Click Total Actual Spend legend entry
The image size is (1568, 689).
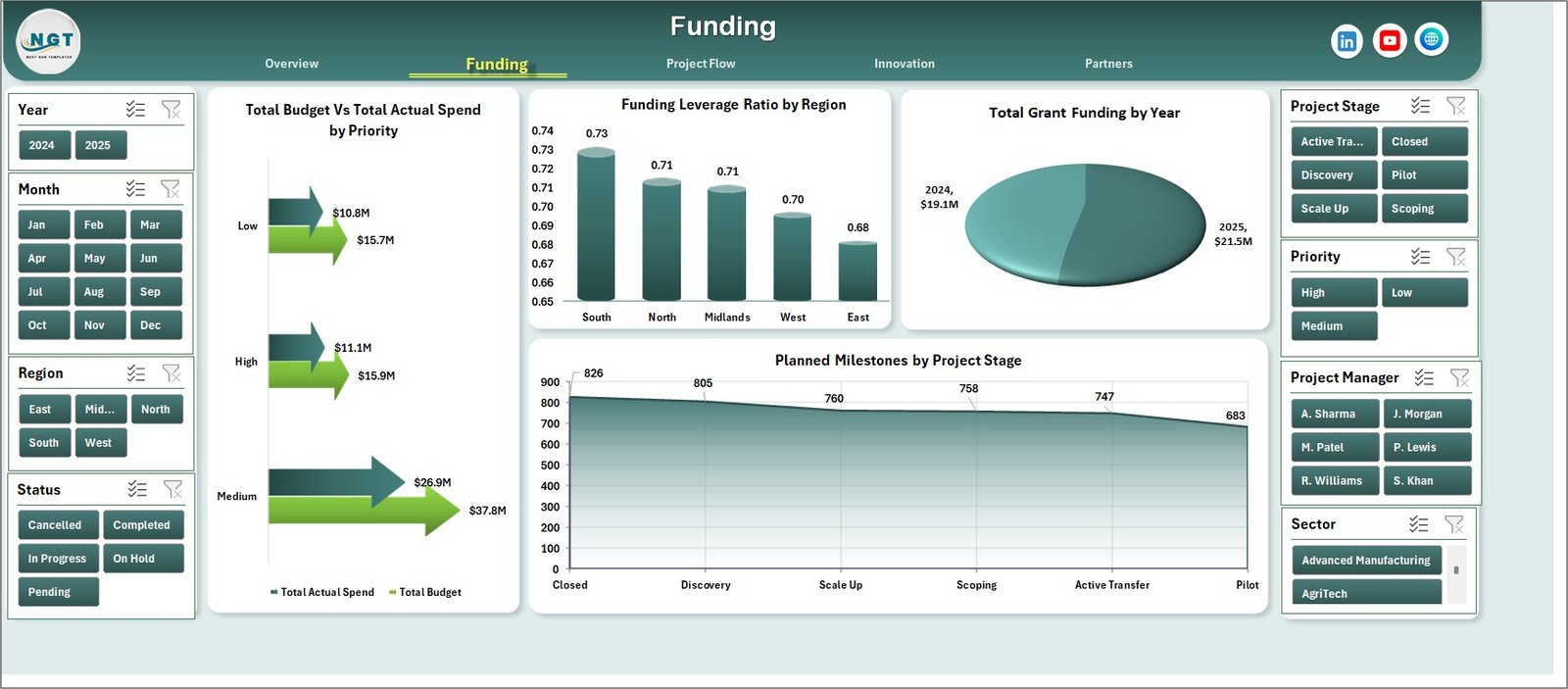[321, 592]
